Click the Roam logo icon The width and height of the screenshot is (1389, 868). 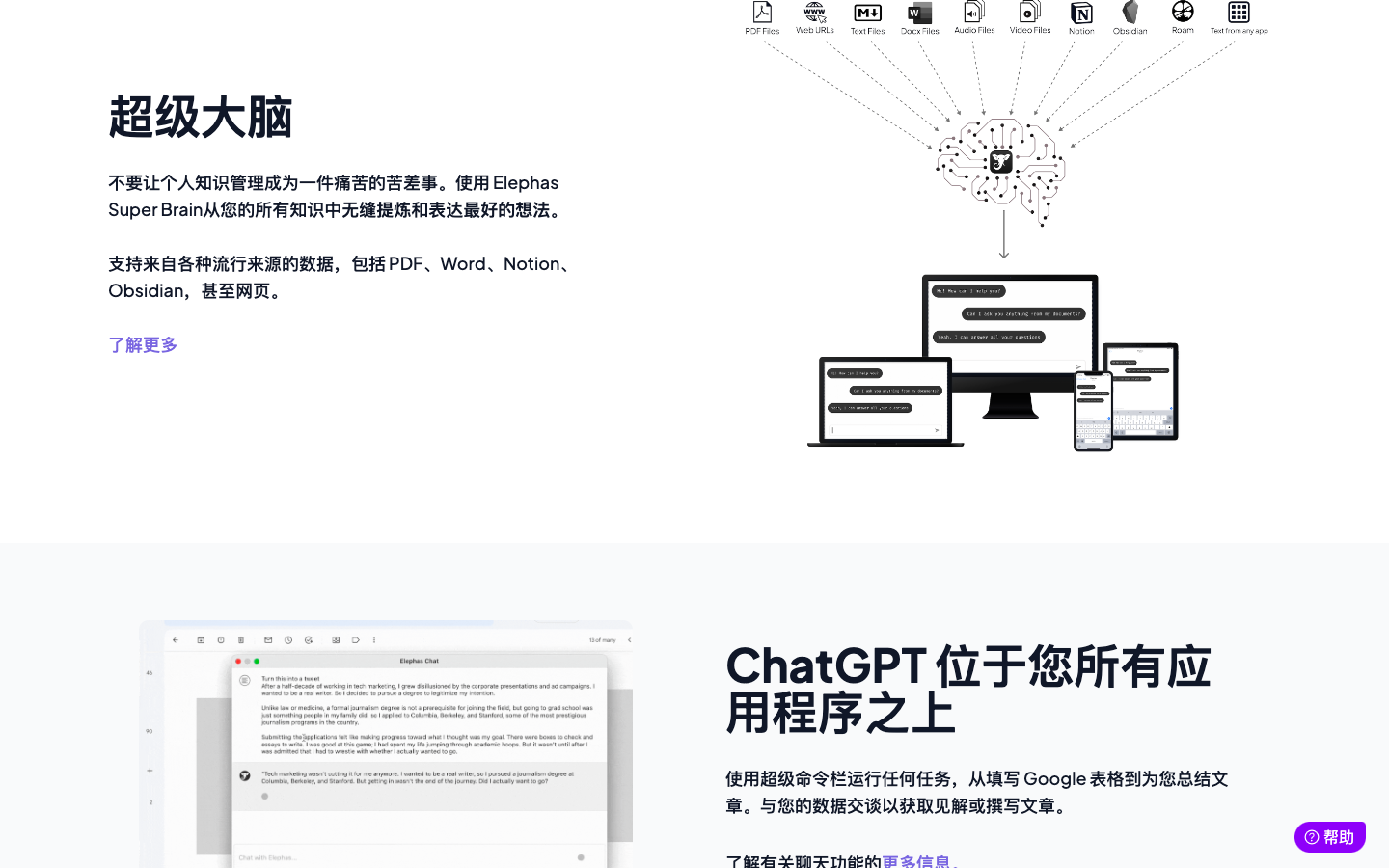tap(1183, 12)
